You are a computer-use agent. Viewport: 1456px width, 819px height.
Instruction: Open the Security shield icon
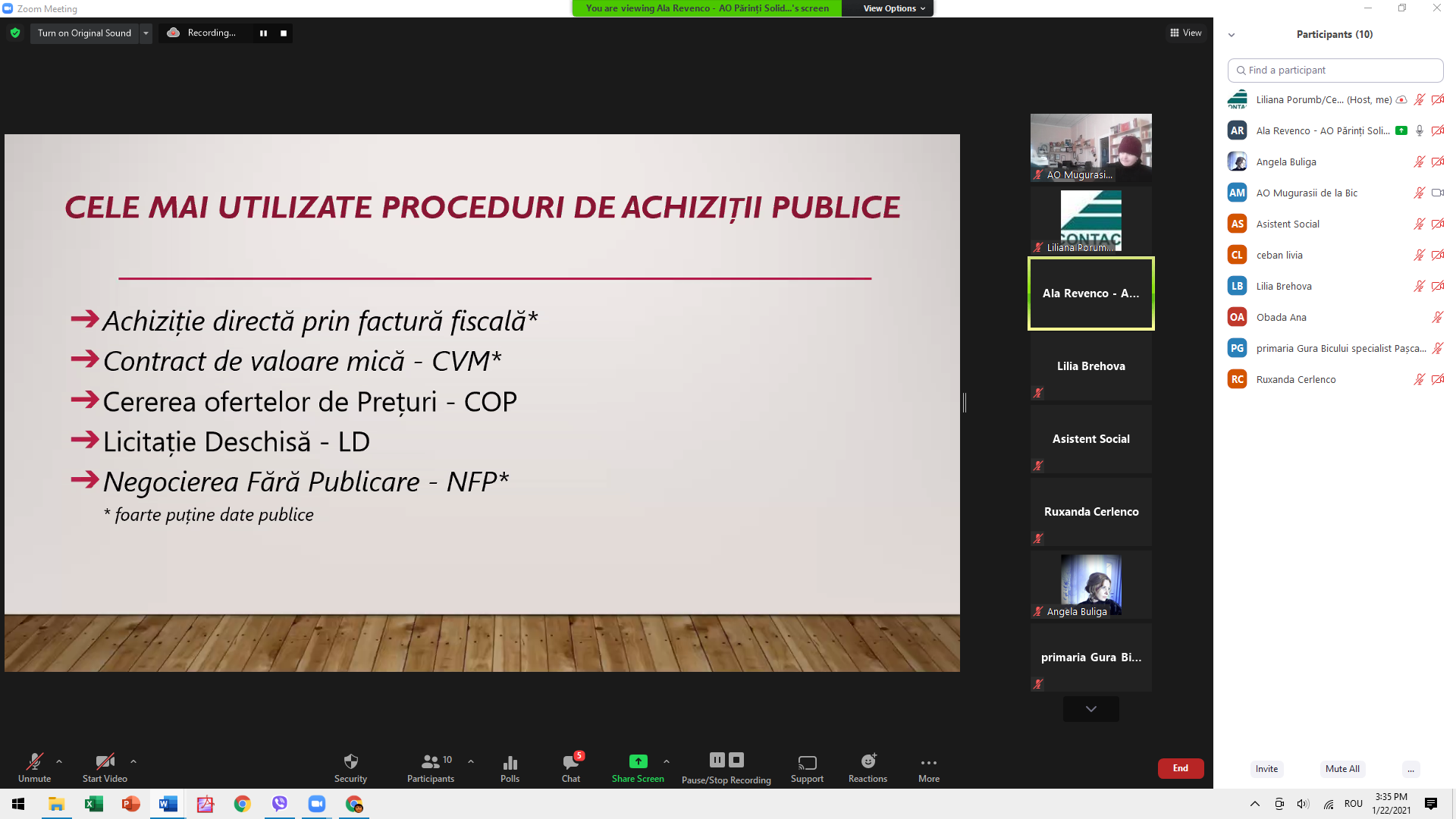click(350, 762)
